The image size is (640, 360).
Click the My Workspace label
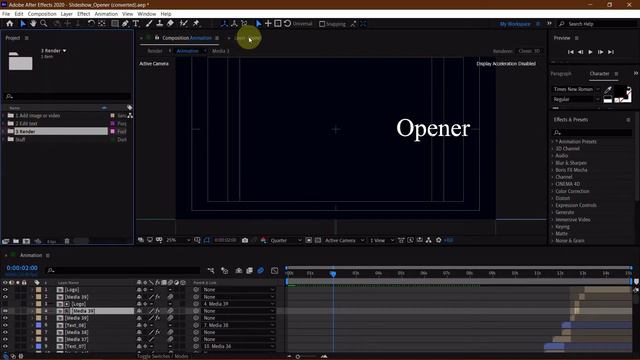pyautogui.click(x=515, y=24)
